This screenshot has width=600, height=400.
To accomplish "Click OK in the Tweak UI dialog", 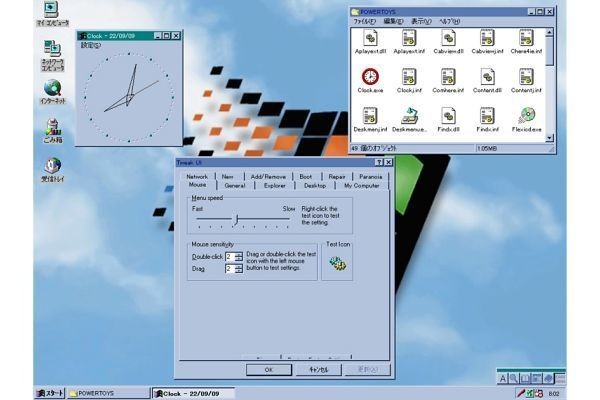I will tap(269, 370).
